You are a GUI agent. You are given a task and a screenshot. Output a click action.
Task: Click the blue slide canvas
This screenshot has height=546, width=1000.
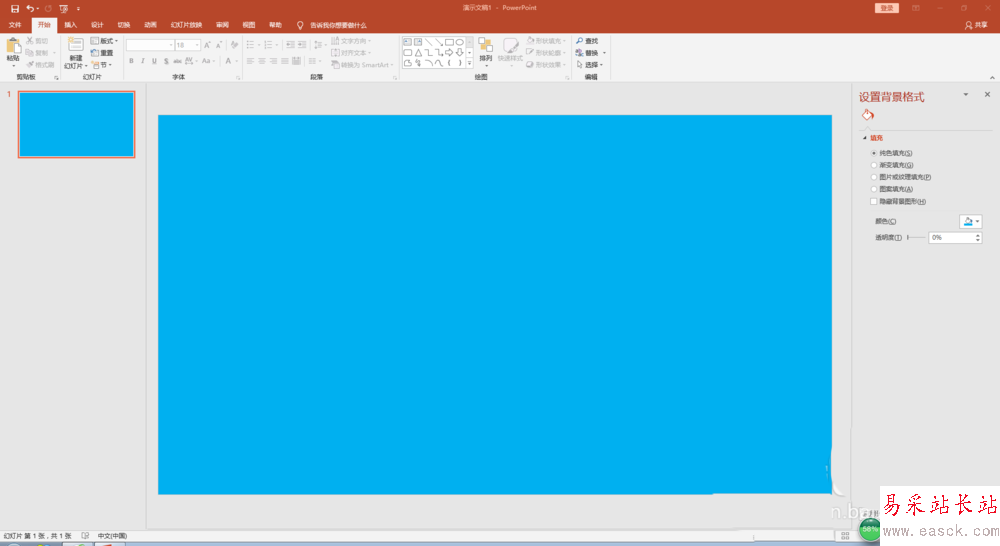(495, 304)
